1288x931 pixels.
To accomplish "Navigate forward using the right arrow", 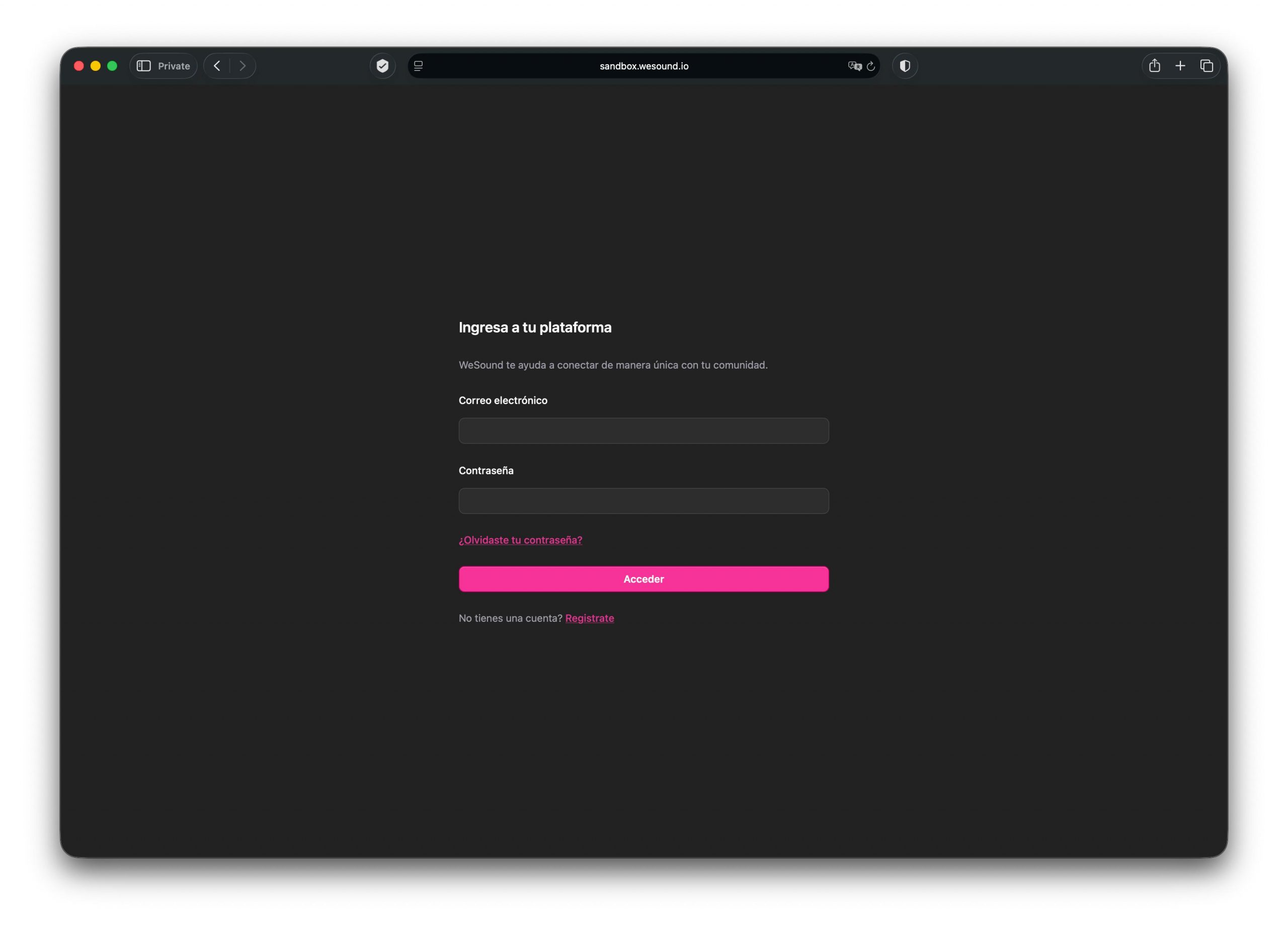I will pyautogui.click(x=243, y=66).
